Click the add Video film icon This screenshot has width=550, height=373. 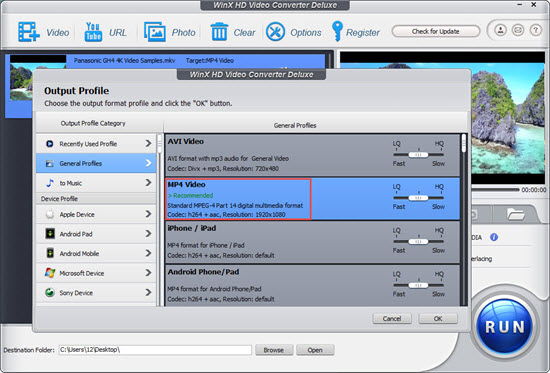pos(29,32)
